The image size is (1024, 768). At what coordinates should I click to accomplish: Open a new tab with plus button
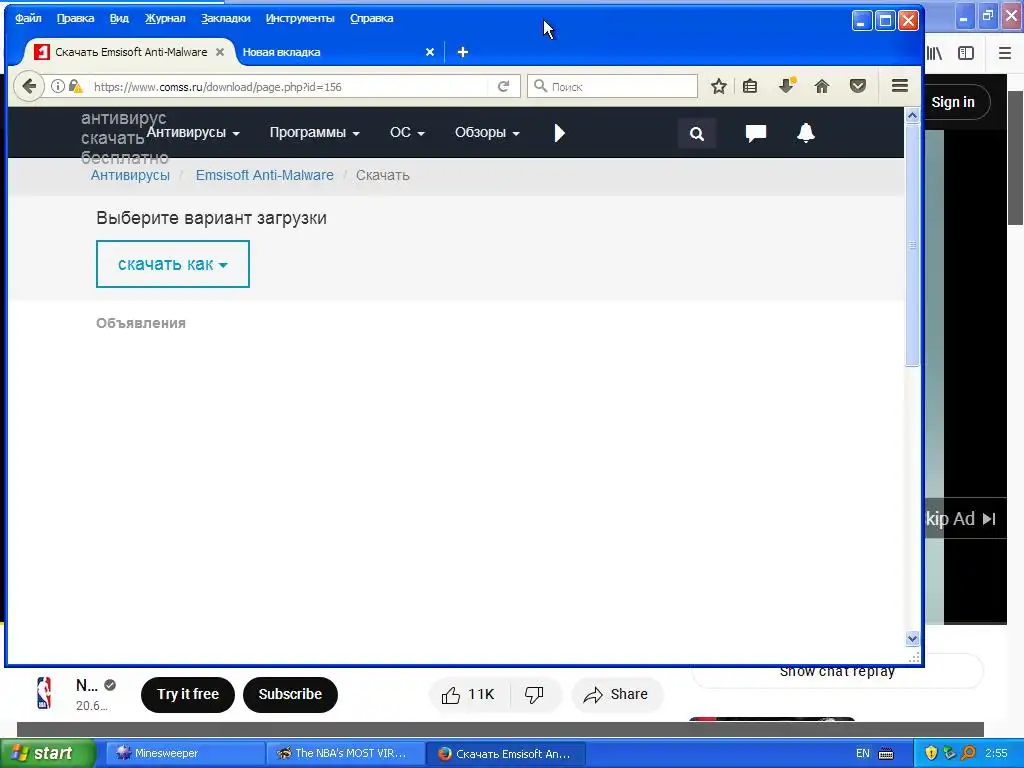(x=462, y=52)
